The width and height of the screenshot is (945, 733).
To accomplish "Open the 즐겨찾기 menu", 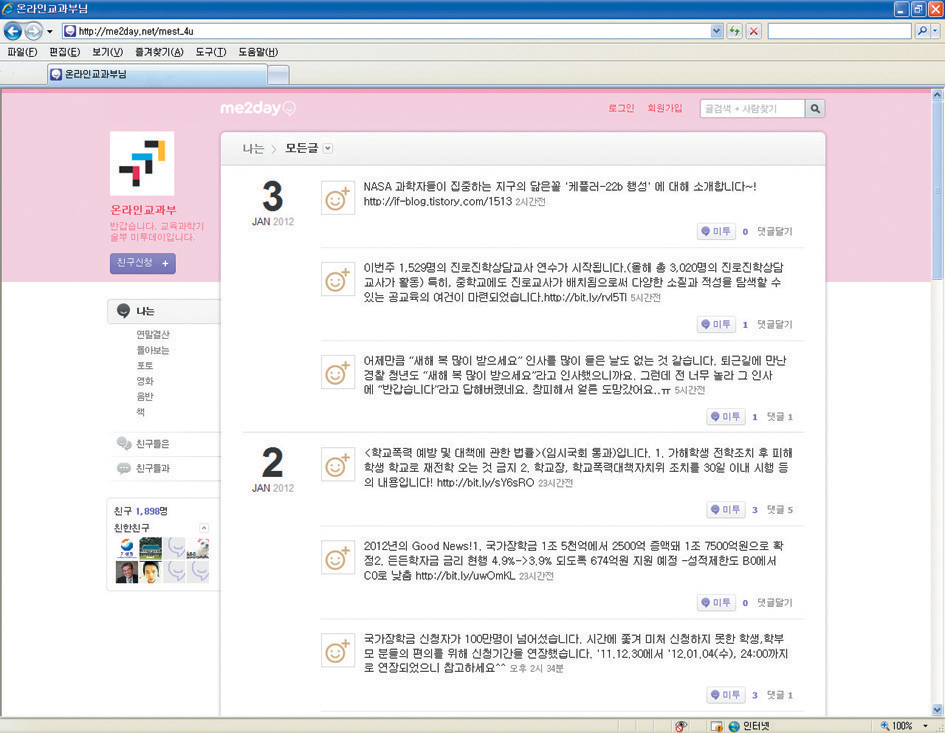I will click(159, 52).
